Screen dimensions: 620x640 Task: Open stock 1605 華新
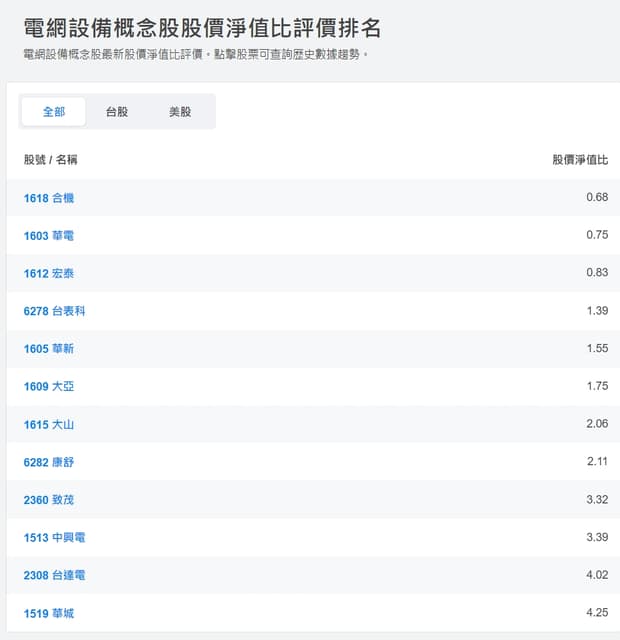pyautogui.click(x=49, y=349)
